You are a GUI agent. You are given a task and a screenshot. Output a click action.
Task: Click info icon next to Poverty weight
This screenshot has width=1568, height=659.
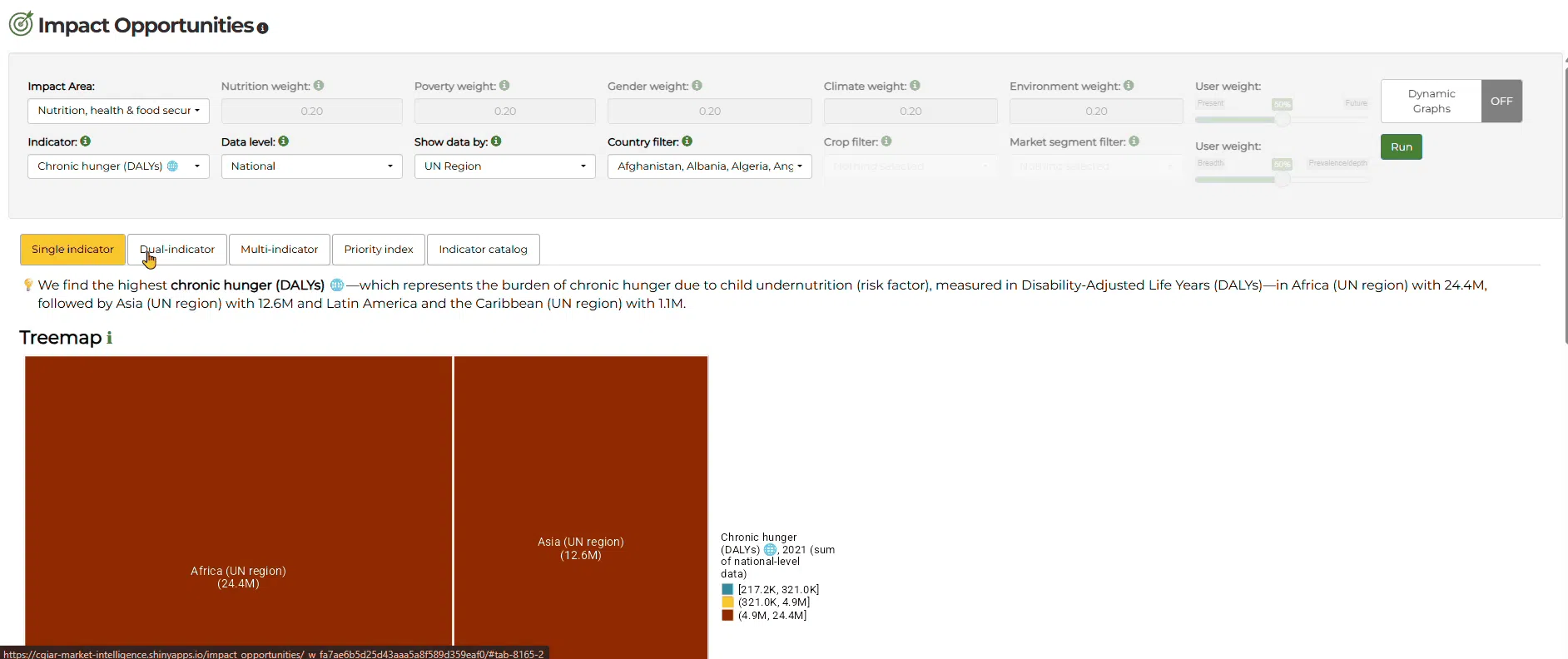point(504,86)
